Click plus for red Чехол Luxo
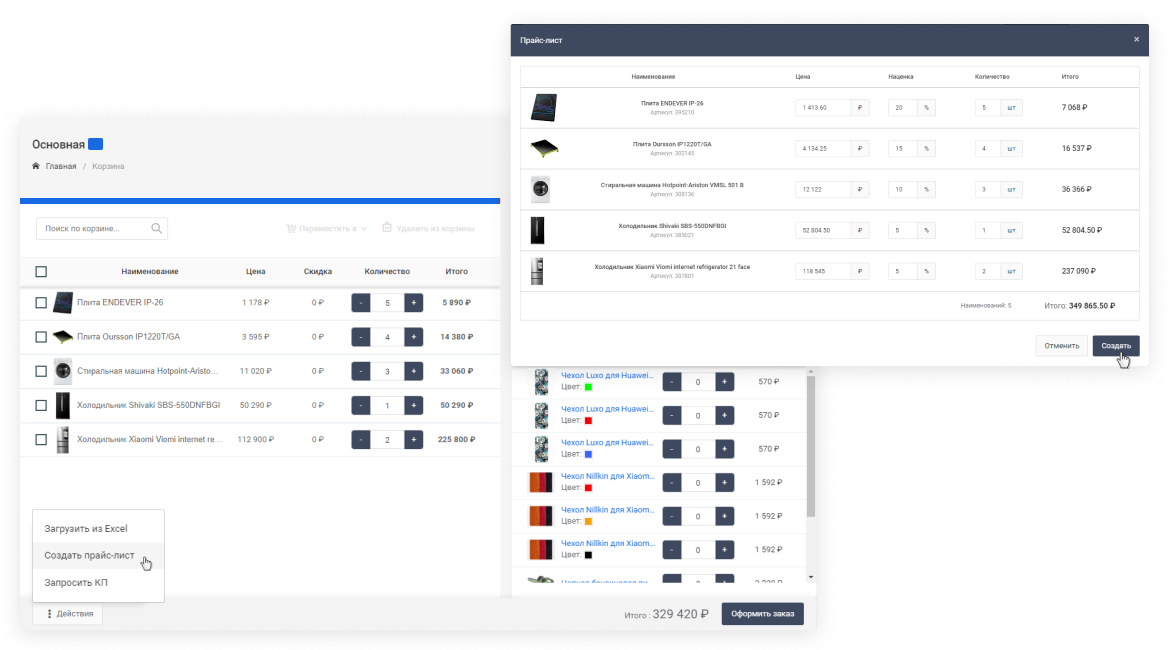Viewport: 1170px width, 650px height. [x=725, y=415]
